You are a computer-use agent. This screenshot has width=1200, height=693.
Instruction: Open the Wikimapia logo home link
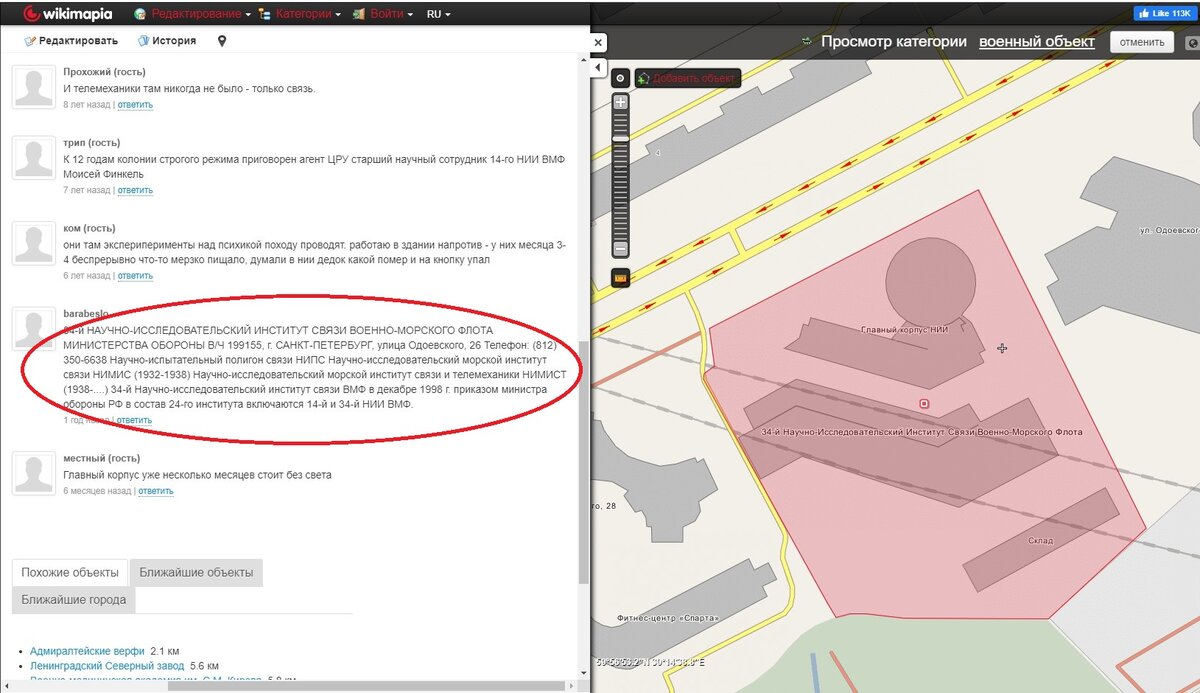click(x=68, y=14)
